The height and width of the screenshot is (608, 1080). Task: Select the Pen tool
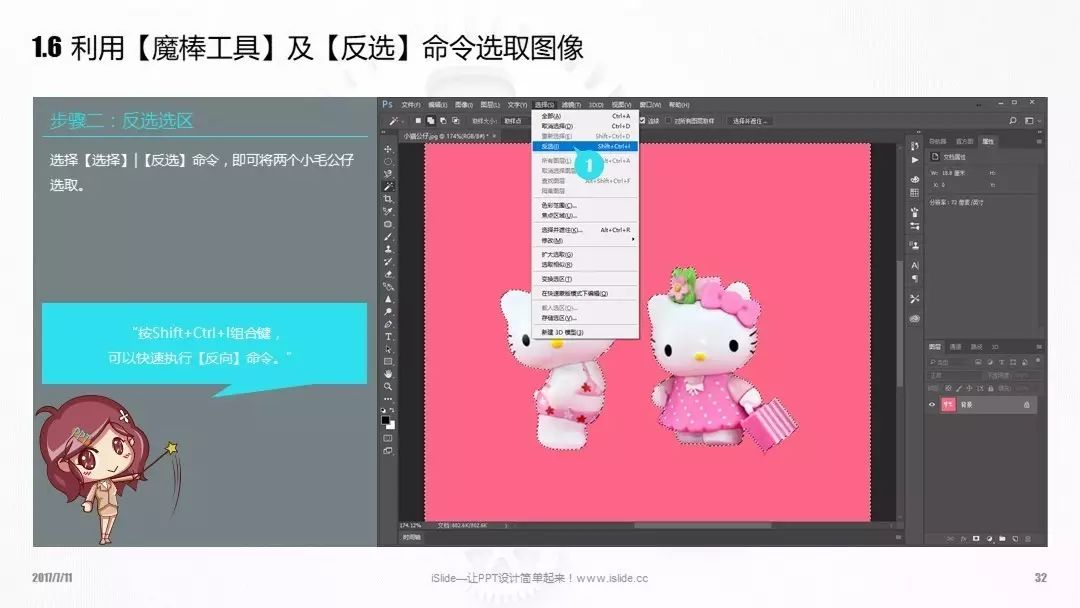(x=388, y=324)
